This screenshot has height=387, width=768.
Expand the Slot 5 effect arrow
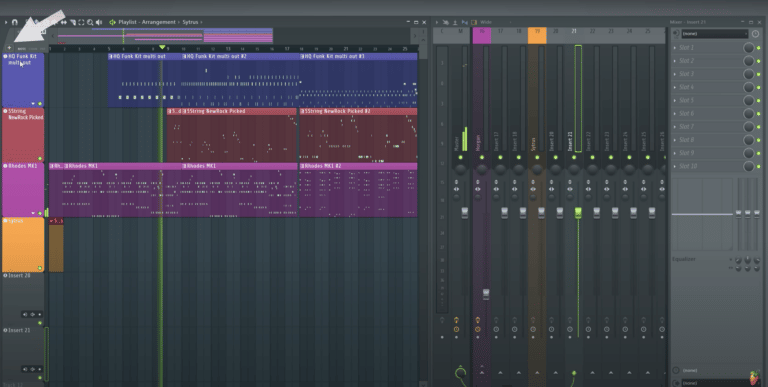point(675,100)
